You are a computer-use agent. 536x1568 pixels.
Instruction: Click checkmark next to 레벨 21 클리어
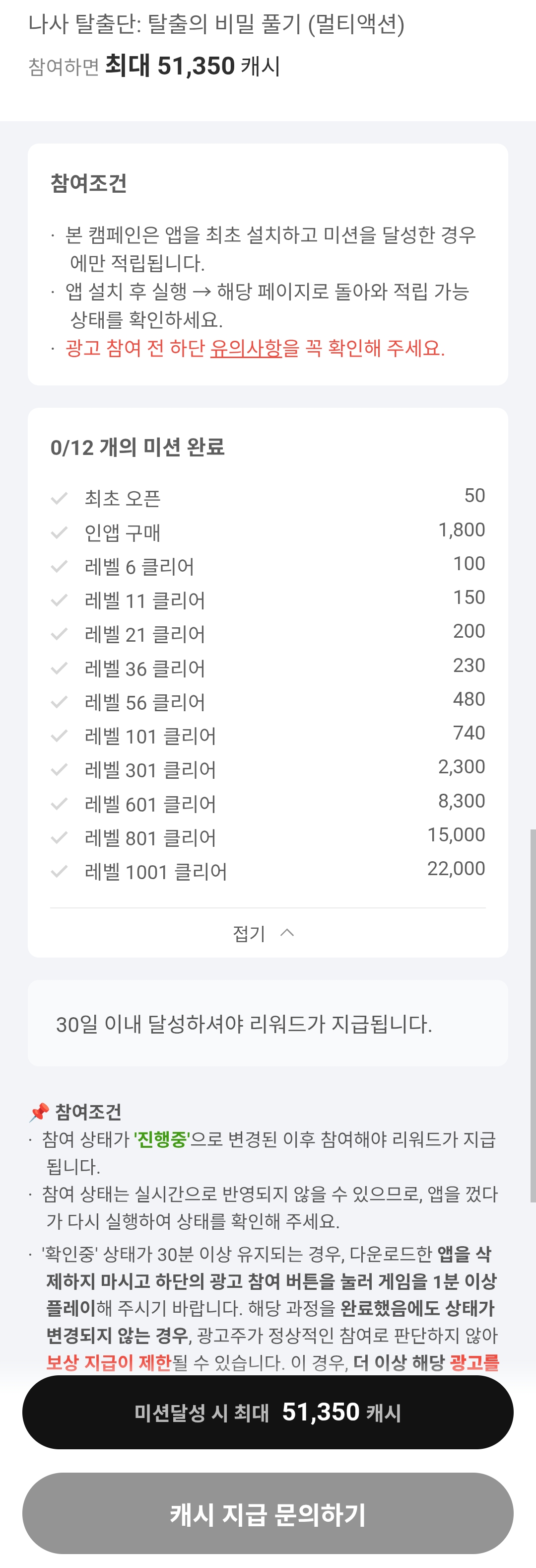59,635
